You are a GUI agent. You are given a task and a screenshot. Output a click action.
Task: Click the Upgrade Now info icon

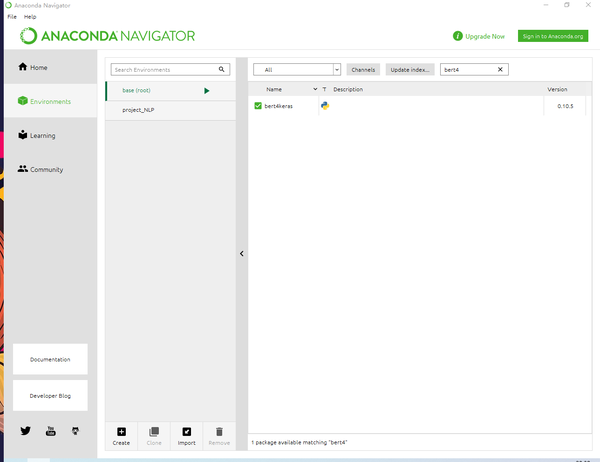(457, 36)
